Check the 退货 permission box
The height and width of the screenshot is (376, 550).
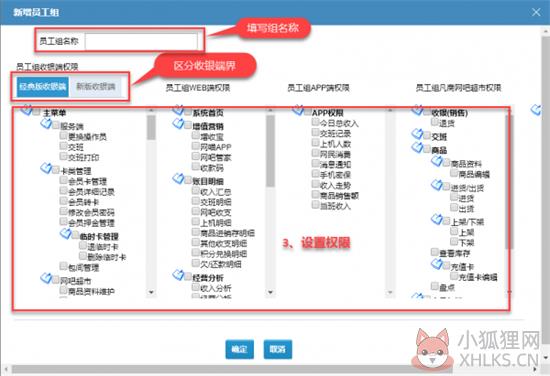tap(435, 122)
